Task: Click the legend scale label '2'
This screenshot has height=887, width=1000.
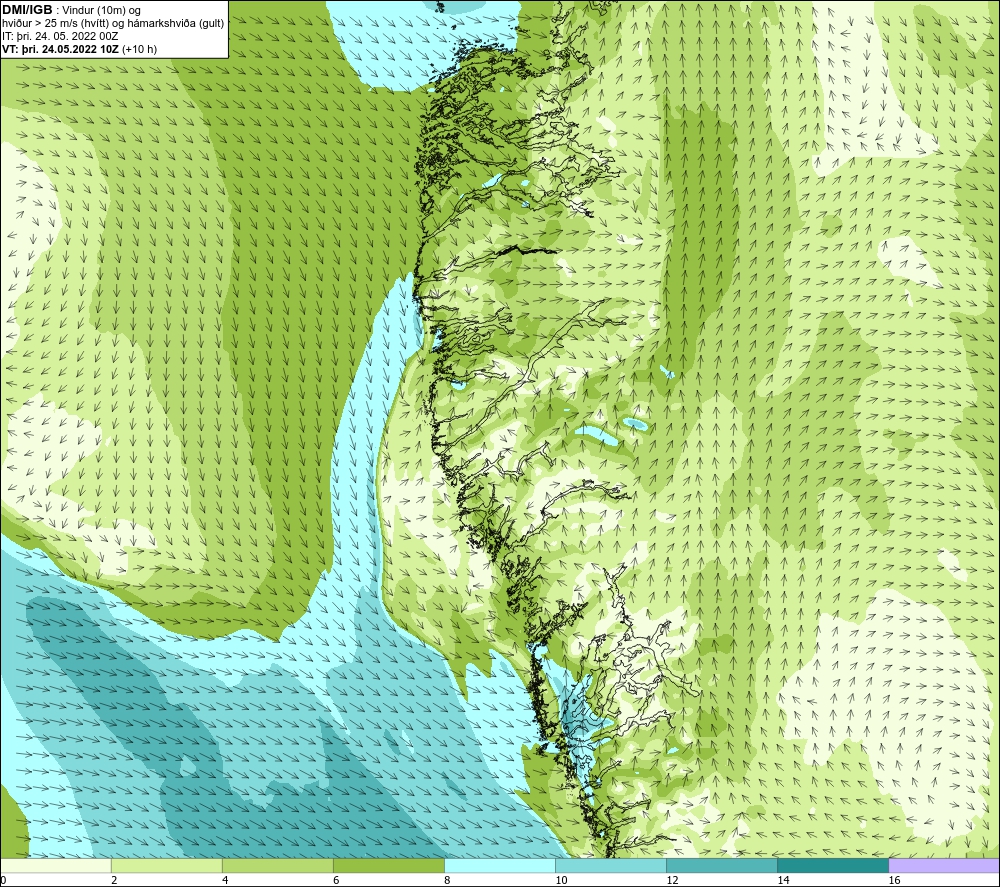Action: point(114,880)
